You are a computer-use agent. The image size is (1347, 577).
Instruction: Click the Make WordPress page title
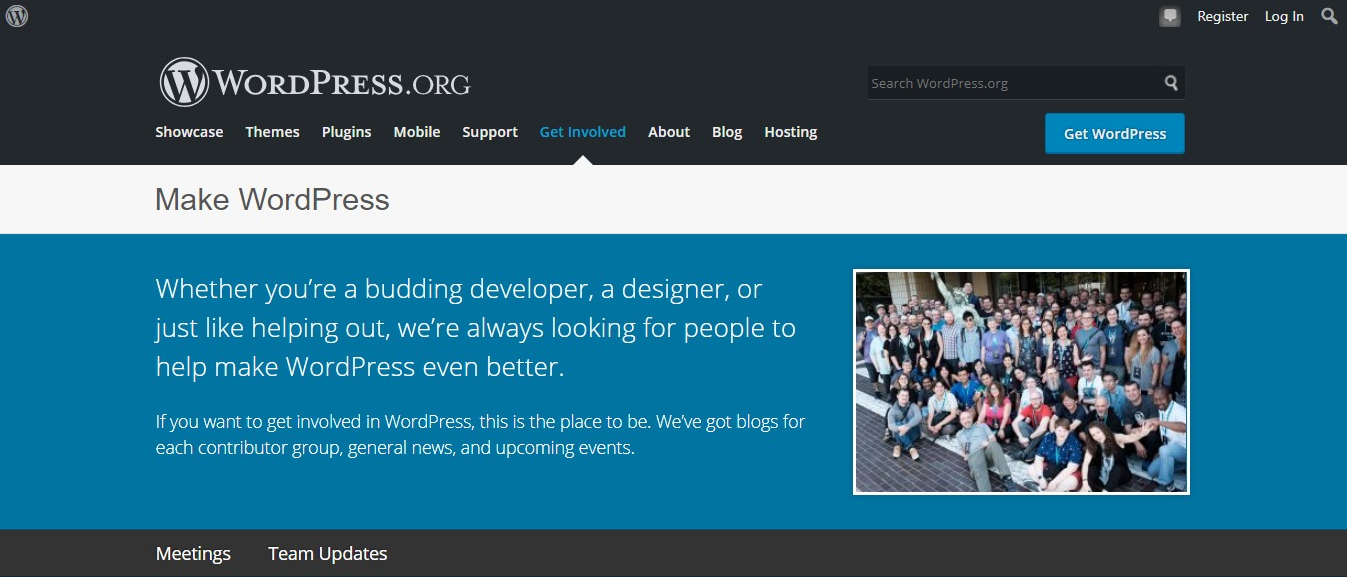272,199
